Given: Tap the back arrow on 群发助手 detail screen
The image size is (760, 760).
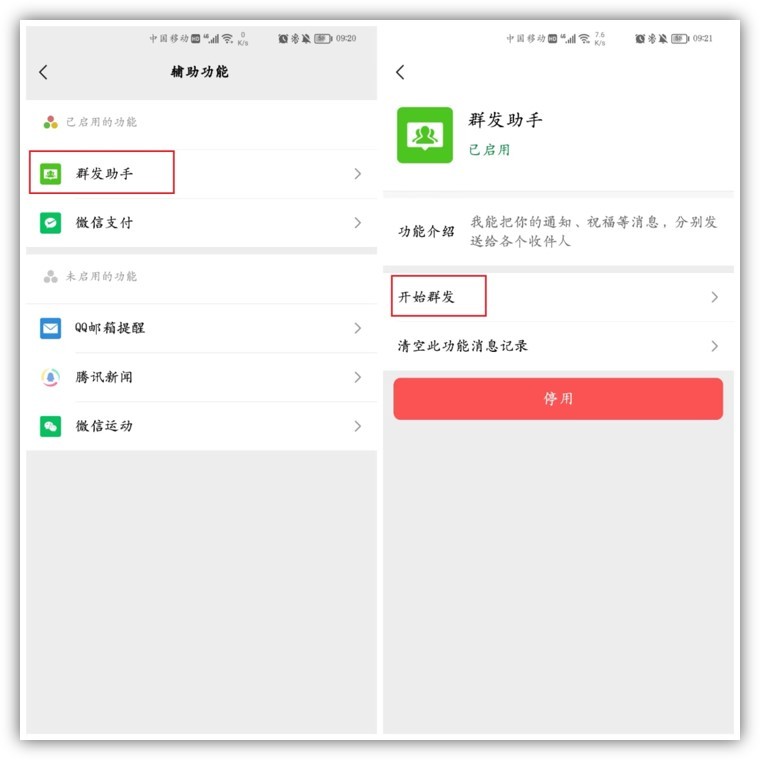Looking at the screenshot, I should (x=400, y=72).
